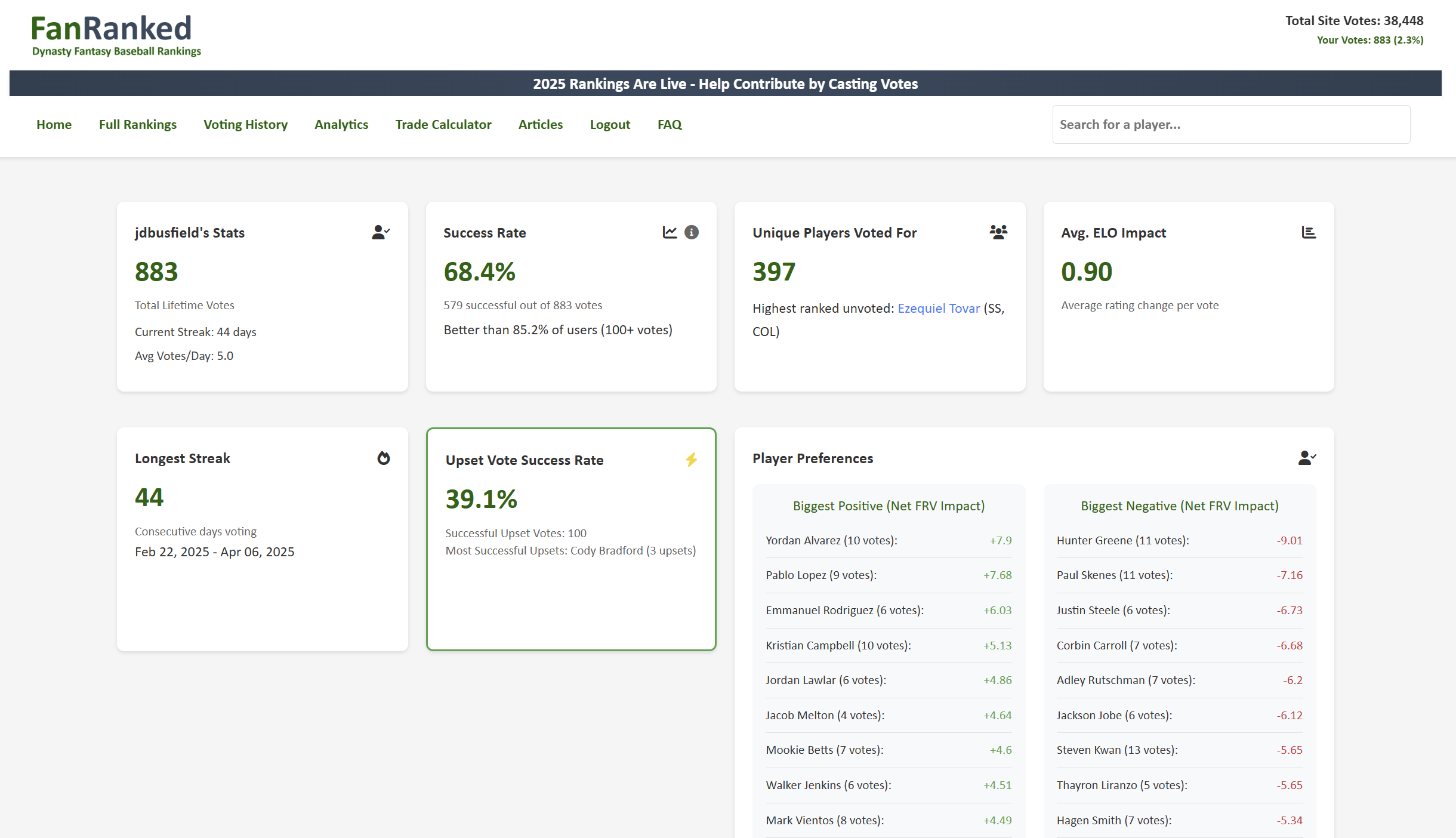
Task: Click the Home nav link
Action: (54, 124)
